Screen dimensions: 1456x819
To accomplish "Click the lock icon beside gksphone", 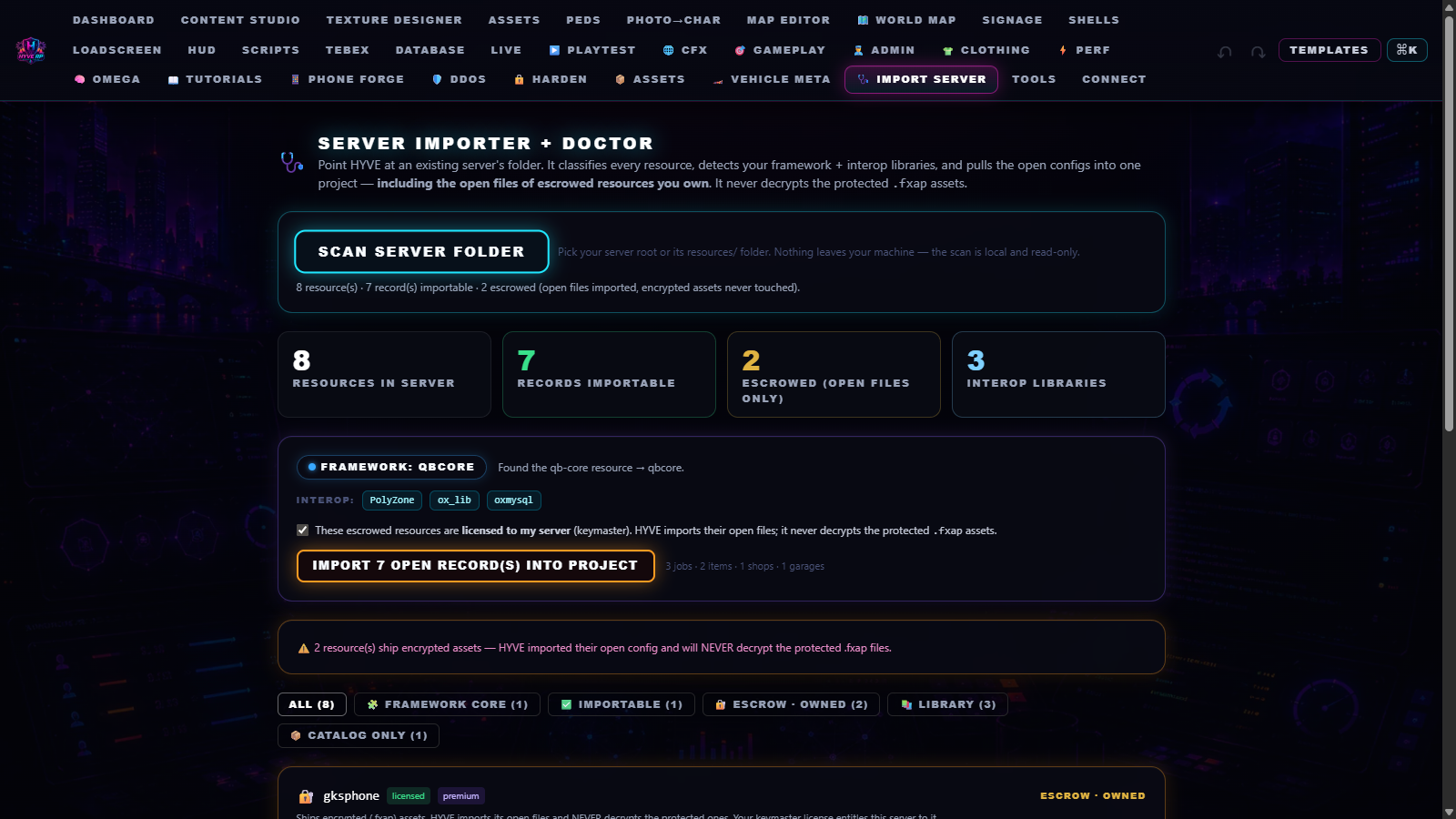I will click(x=306, y=796).
